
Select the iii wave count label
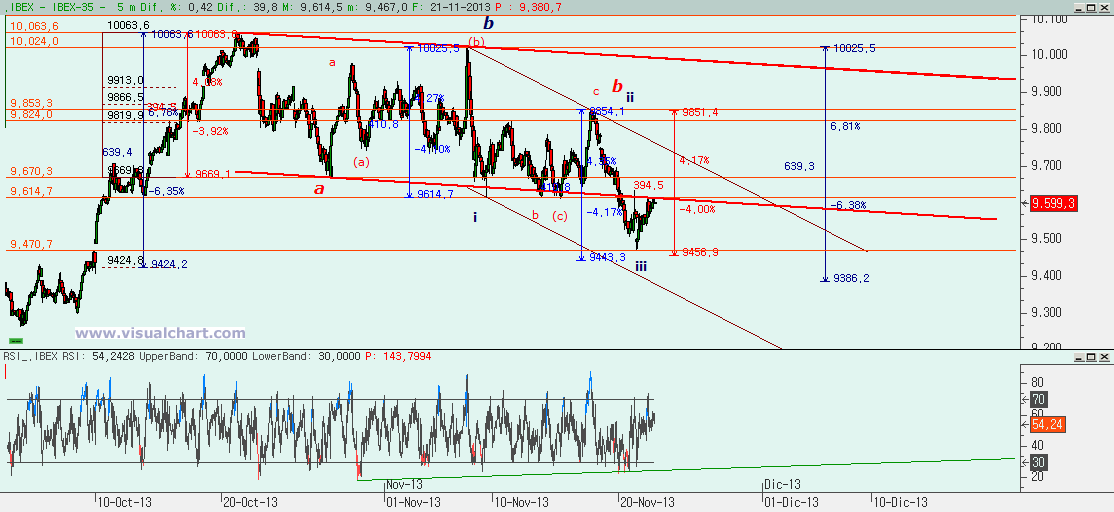[641, 266]
